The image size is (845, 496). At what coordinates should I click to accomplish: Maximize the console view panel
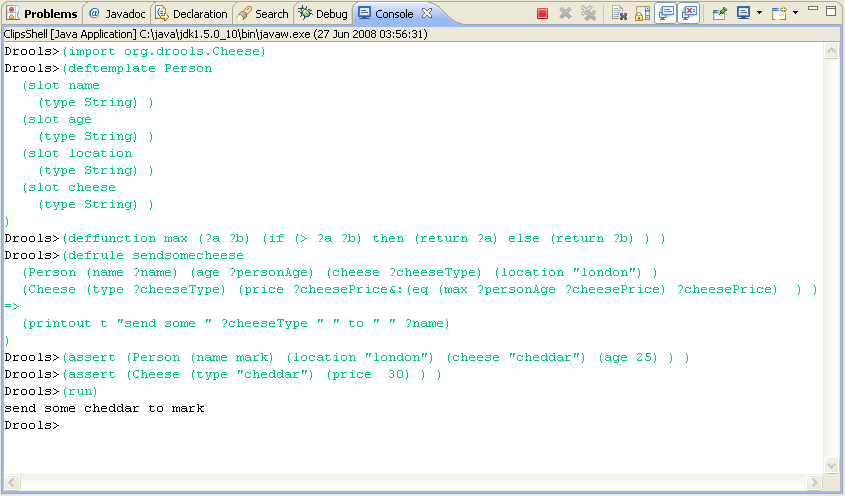point(832,10)
